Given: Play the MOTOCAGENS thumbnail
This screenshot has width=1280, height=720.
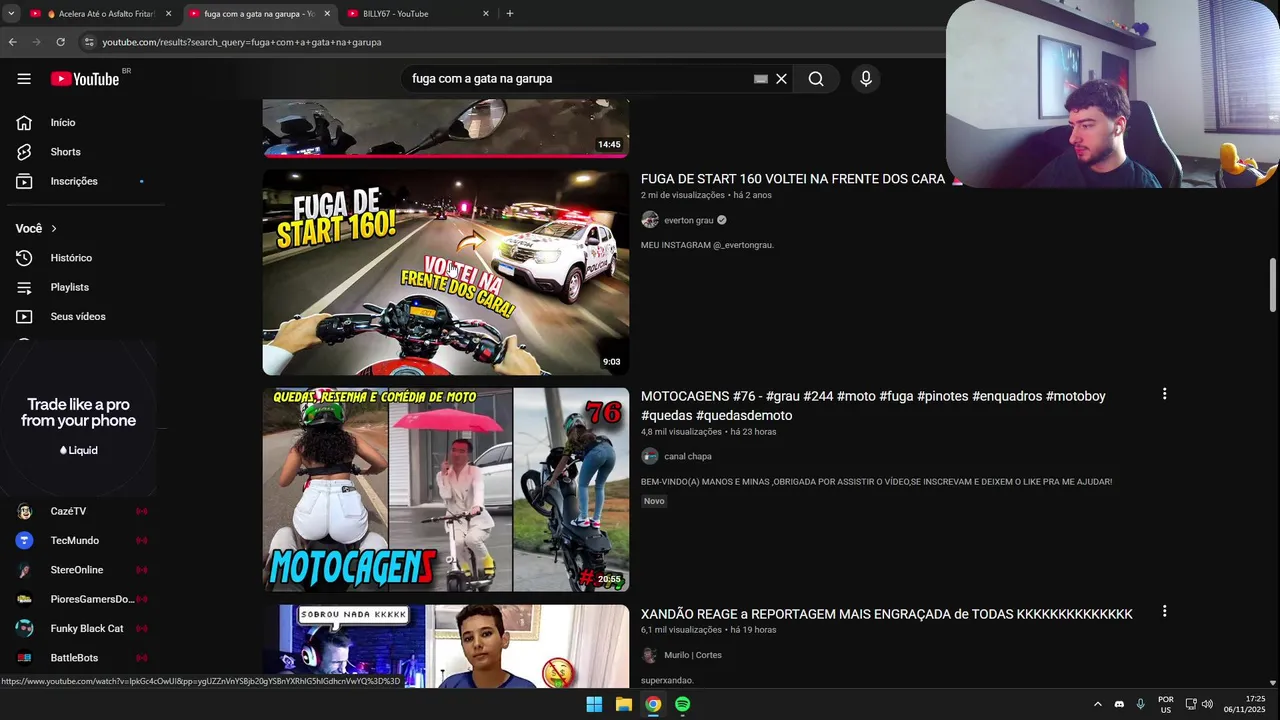Looking at the screenshot, I should point(446,490).
